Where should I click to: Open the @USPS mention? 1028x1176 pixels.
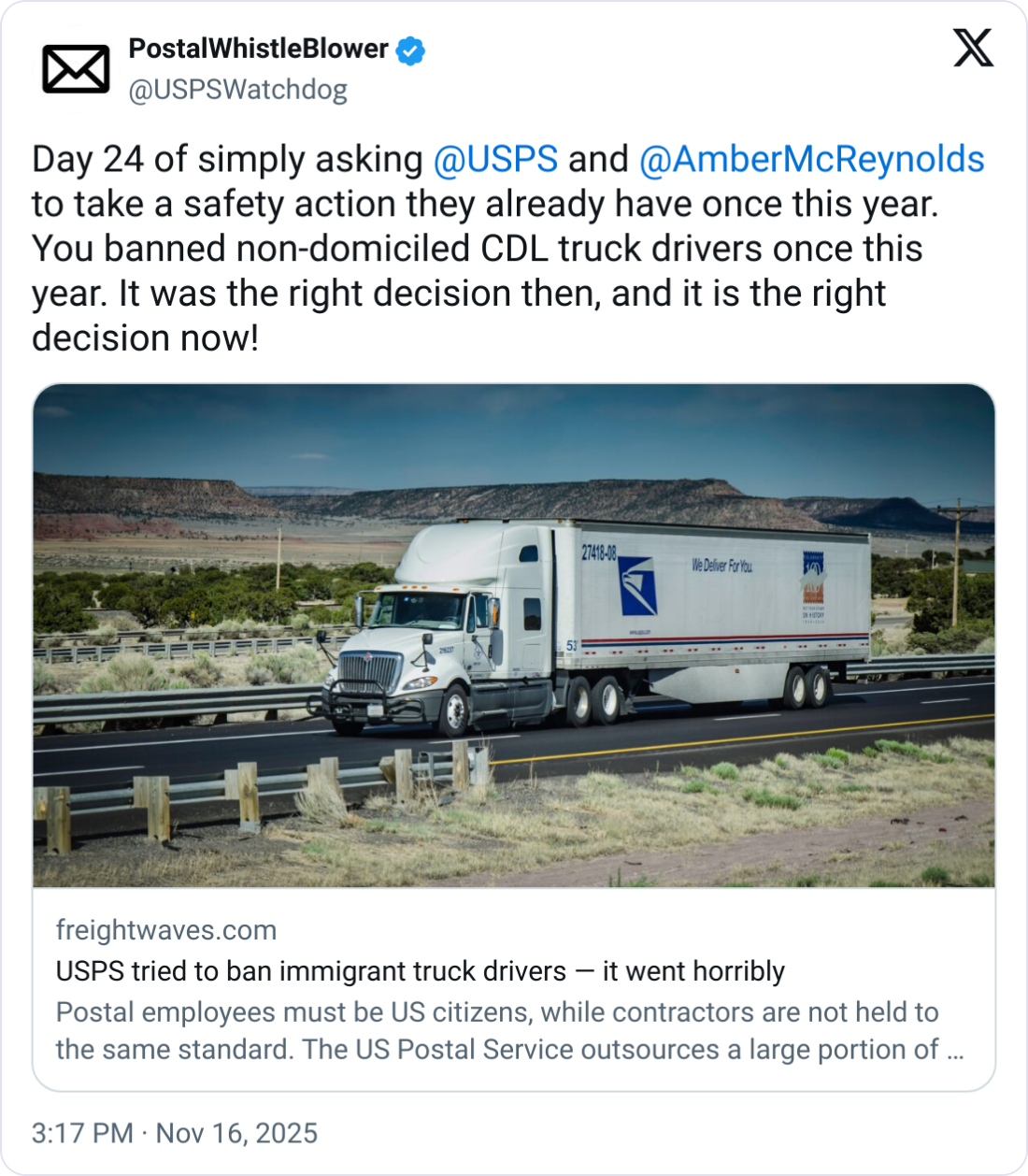[495, 159]
